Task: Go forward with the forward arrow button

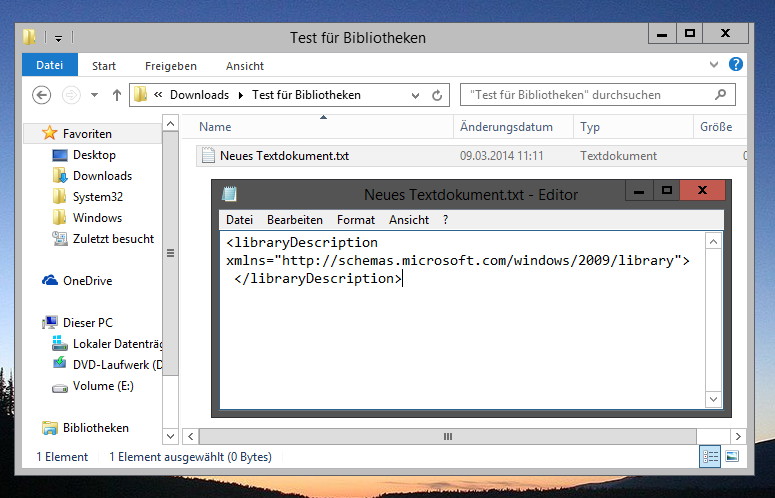Action: (x=71, y=95)
